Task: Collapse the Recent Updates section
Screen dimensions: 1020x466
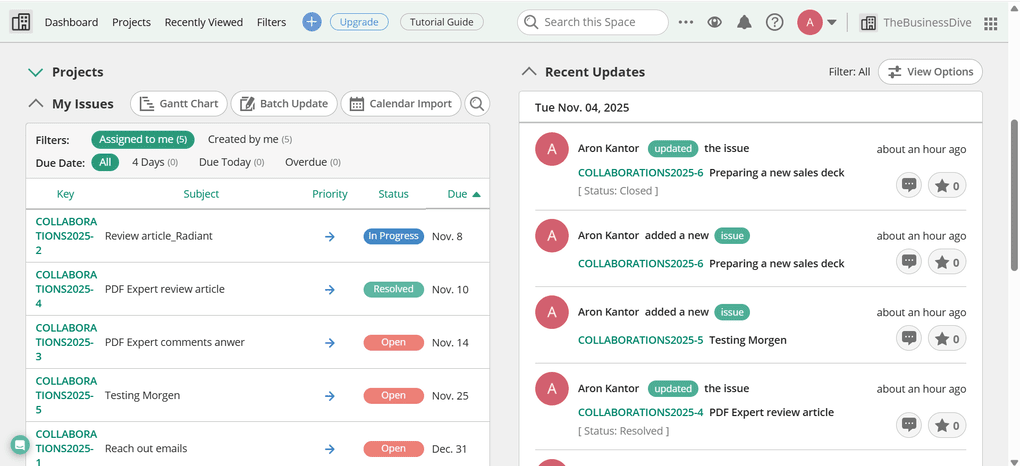Action: pos(530,72)
